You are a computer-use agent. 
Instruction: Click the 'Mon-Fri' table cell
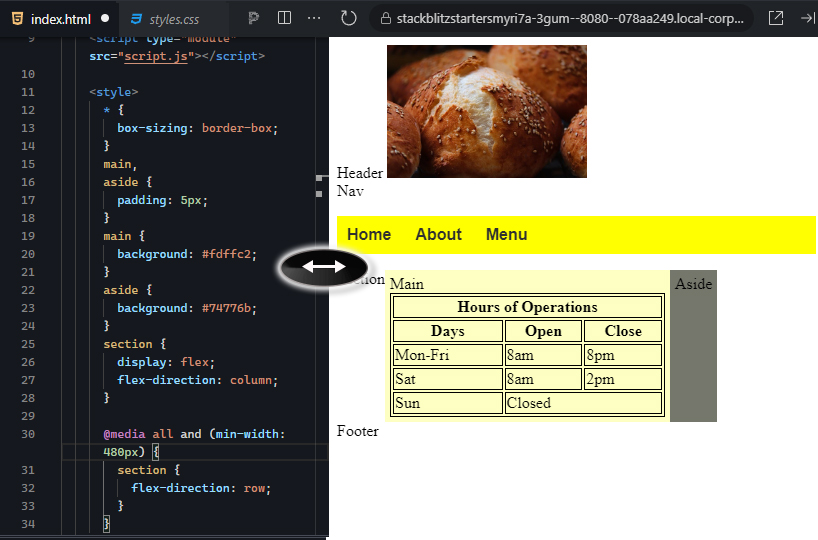[448, 355]
